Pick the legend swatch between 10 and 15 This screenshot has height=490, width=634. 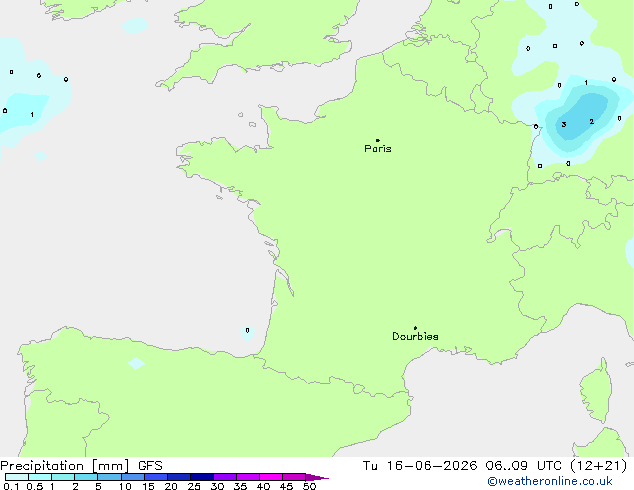(133, 477)
